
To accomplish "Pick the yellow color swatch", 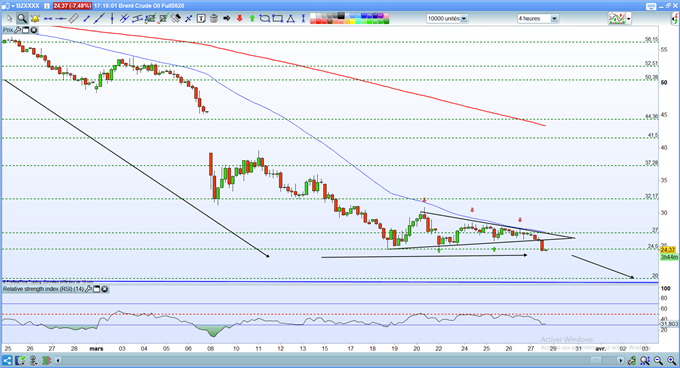I will point(352,21).
